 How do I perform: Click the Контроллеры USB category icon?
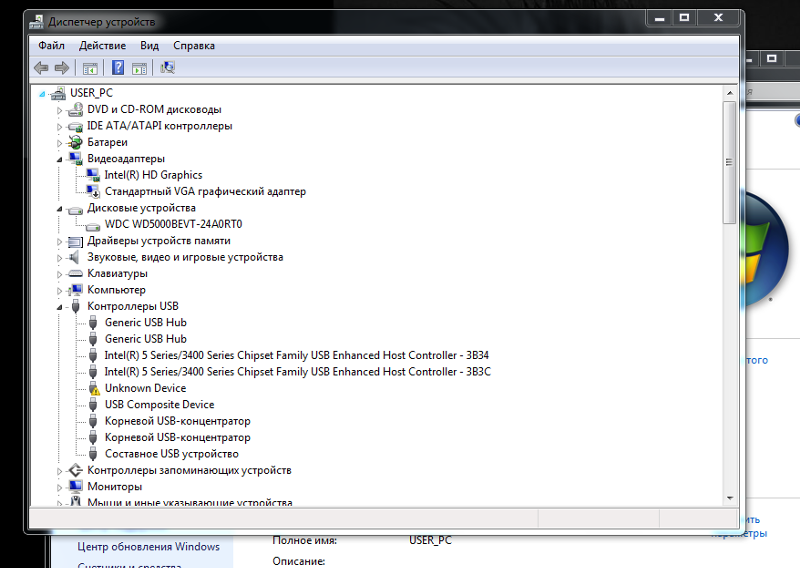pos(76,306)
